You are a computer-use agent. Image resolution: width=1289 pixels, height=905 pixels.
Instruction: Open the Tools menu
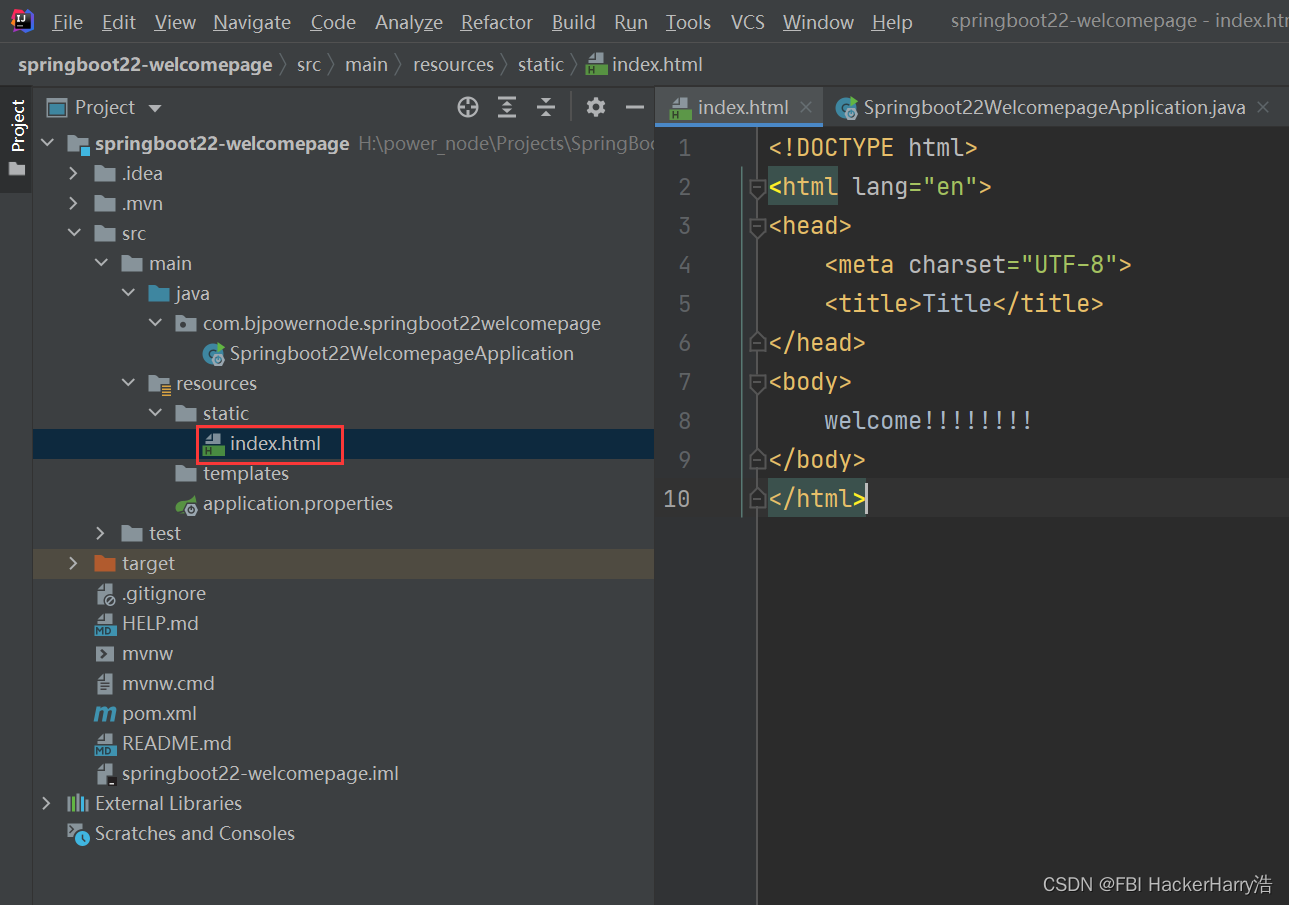[689, 22]
